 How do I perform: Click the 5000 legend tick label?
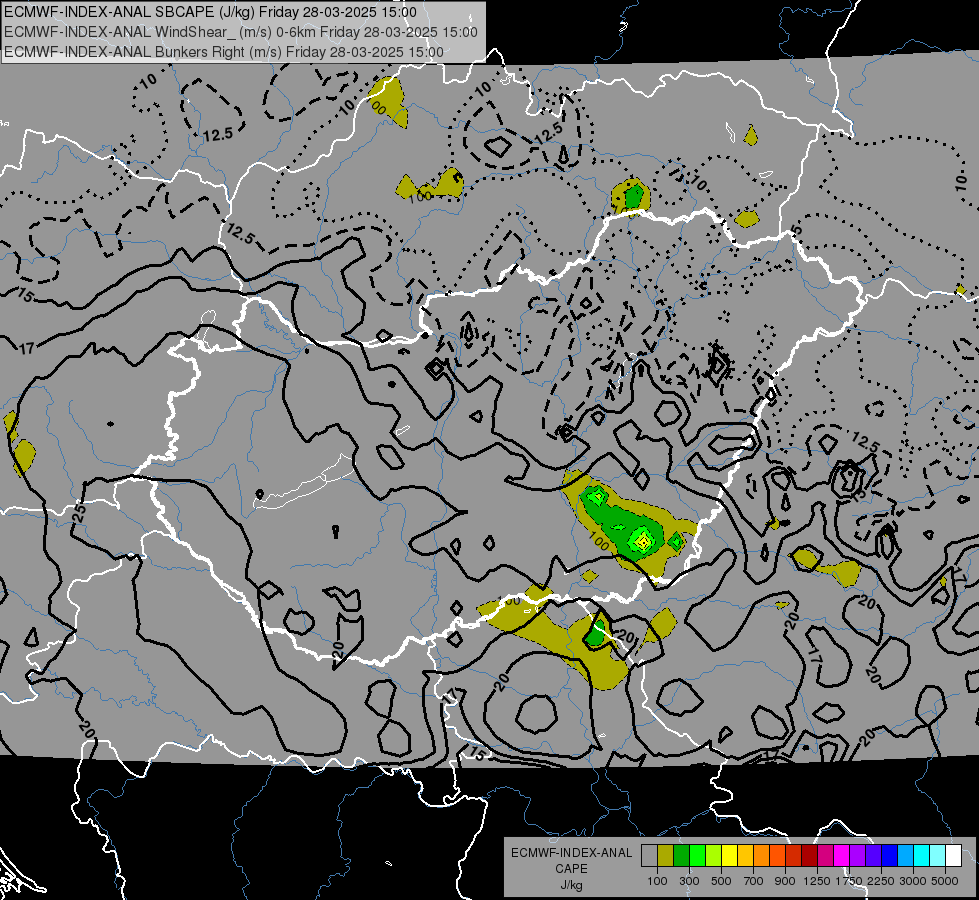pos(945,881)
